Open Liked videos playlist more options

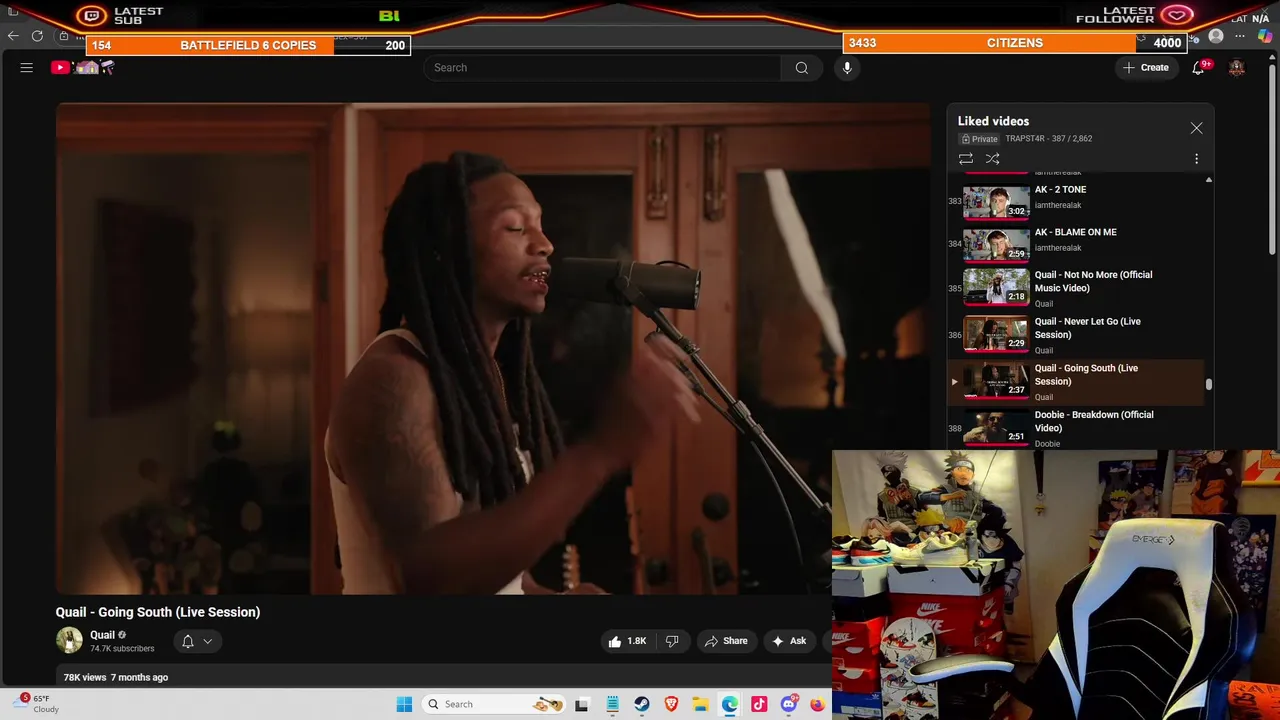click(1196, 159)
